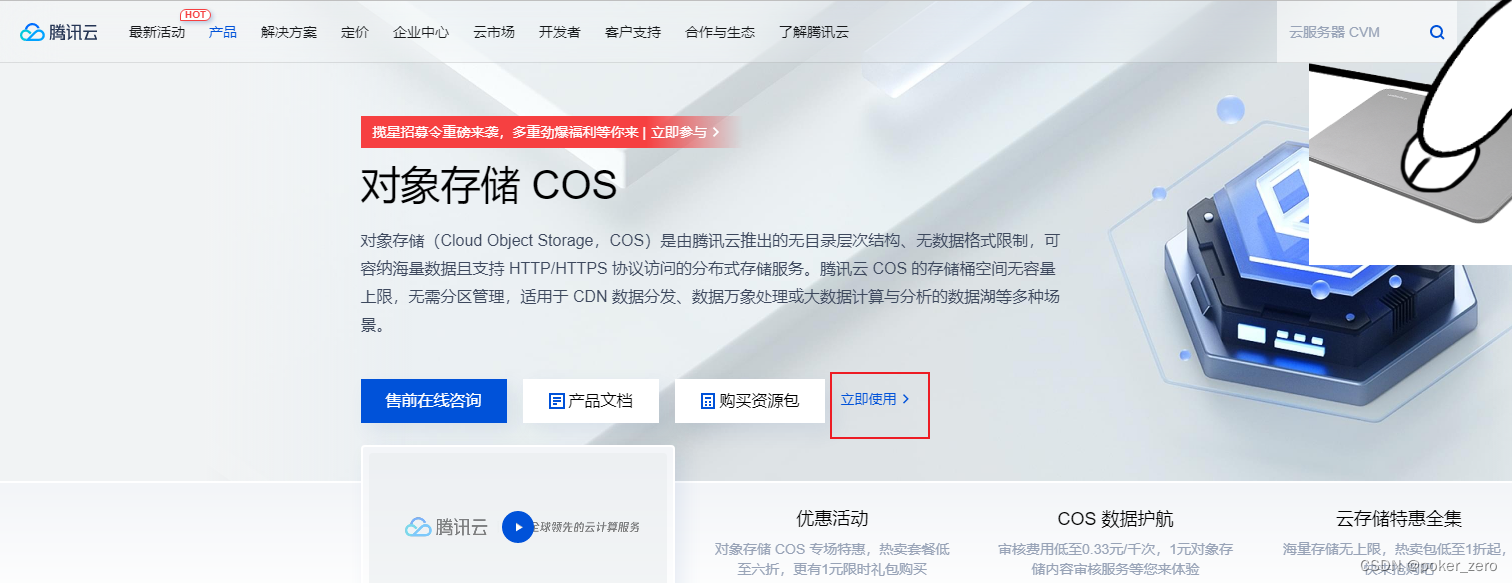Screen dimensions: 1512x583
Task: Open the 合作与生态 menu
Action: 720,32
